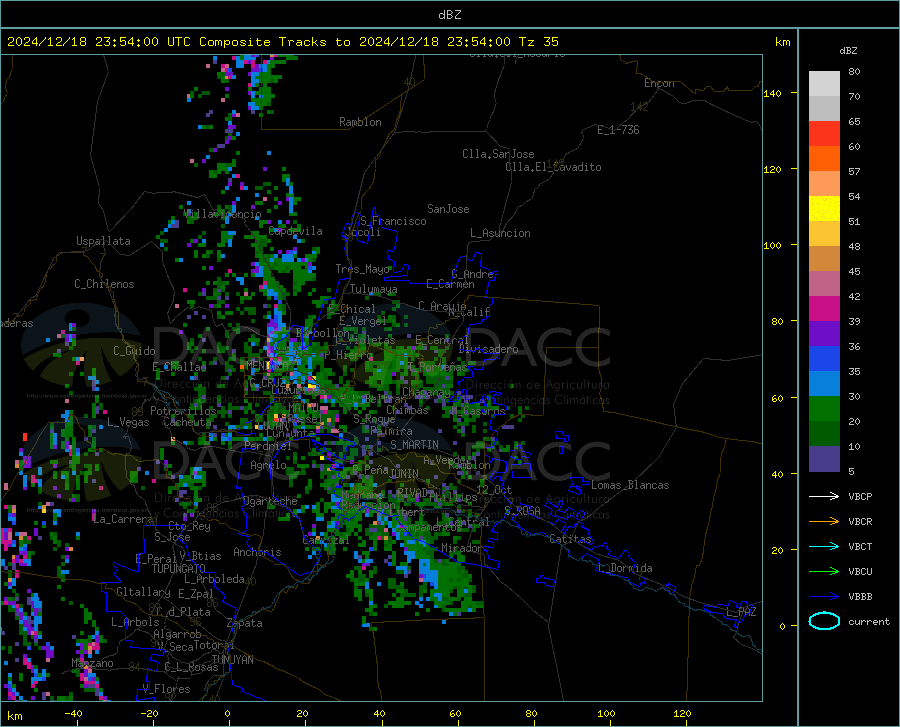Image resolution: width=900 pixels, height=727 pixels.
Task: Click the 140 km tick label
Action: coord(772,93)
